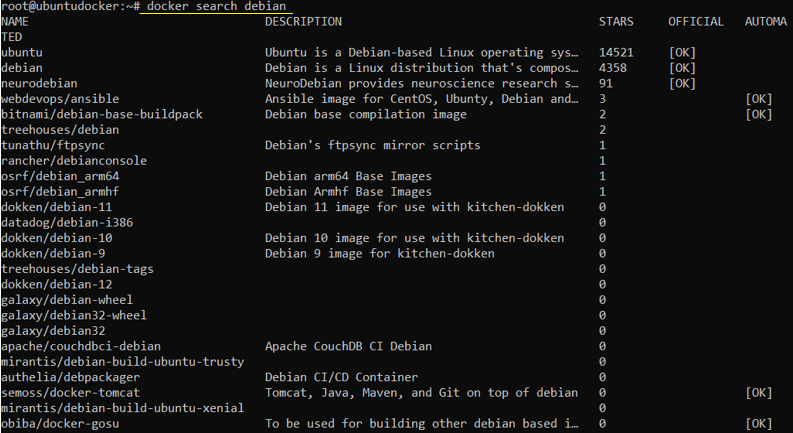Click the automated [OK] for semoss/docker-tomcat

pyautogui.click(x=759, y=393)
